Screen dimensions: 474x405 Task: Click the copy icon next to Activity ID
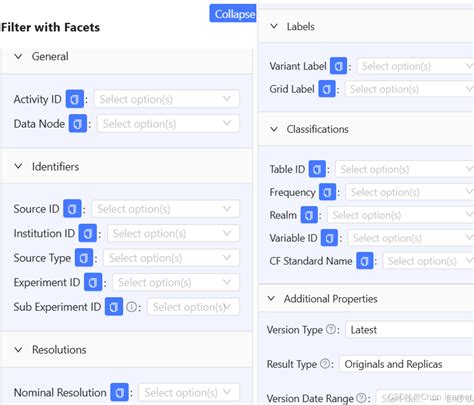(x=75, y=99)
